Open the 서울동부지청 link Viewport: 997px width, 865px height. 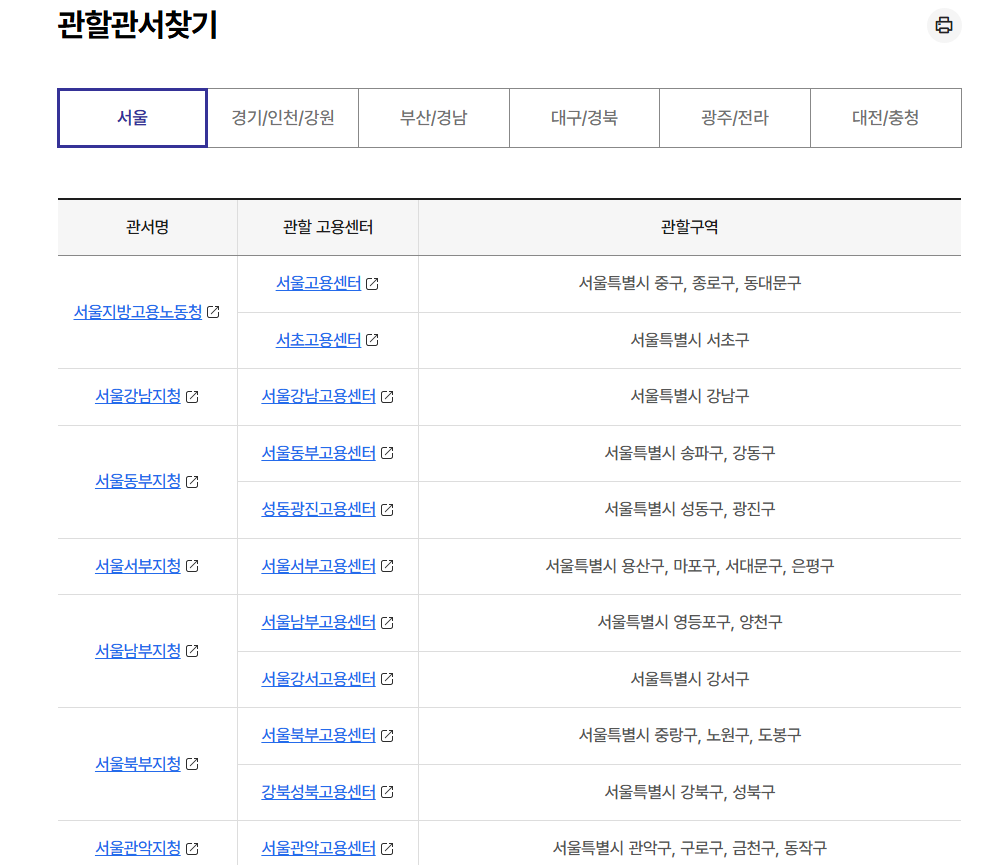pyautogui.click(x=138, y=482)
